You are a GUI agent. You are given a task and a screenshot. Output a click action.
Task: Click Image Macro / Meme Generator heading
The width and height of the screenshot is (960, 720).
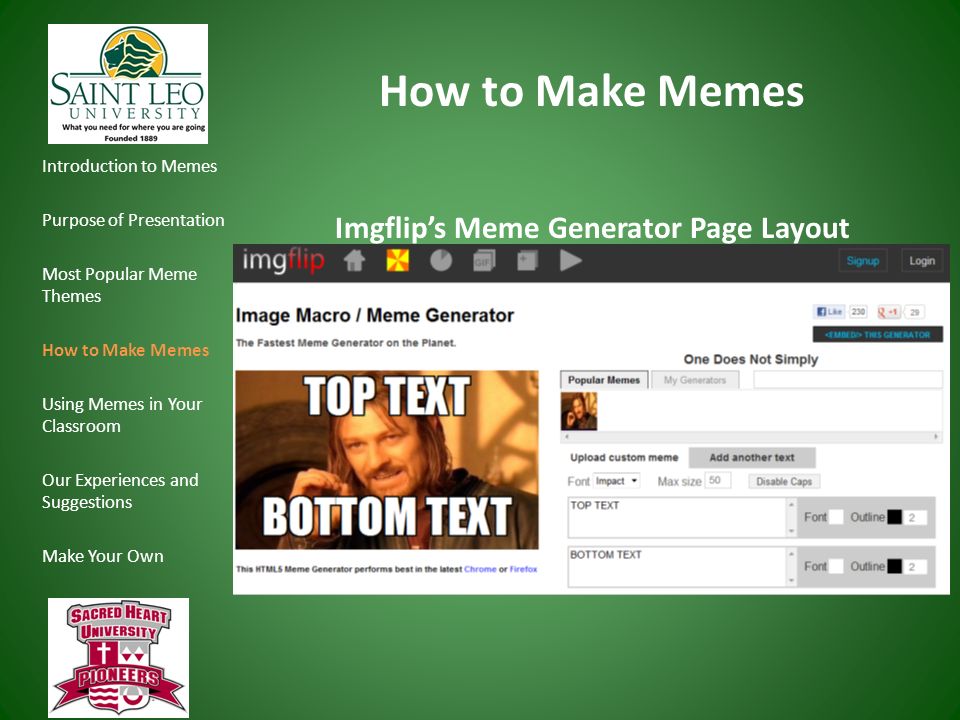(x=375, y=315)
